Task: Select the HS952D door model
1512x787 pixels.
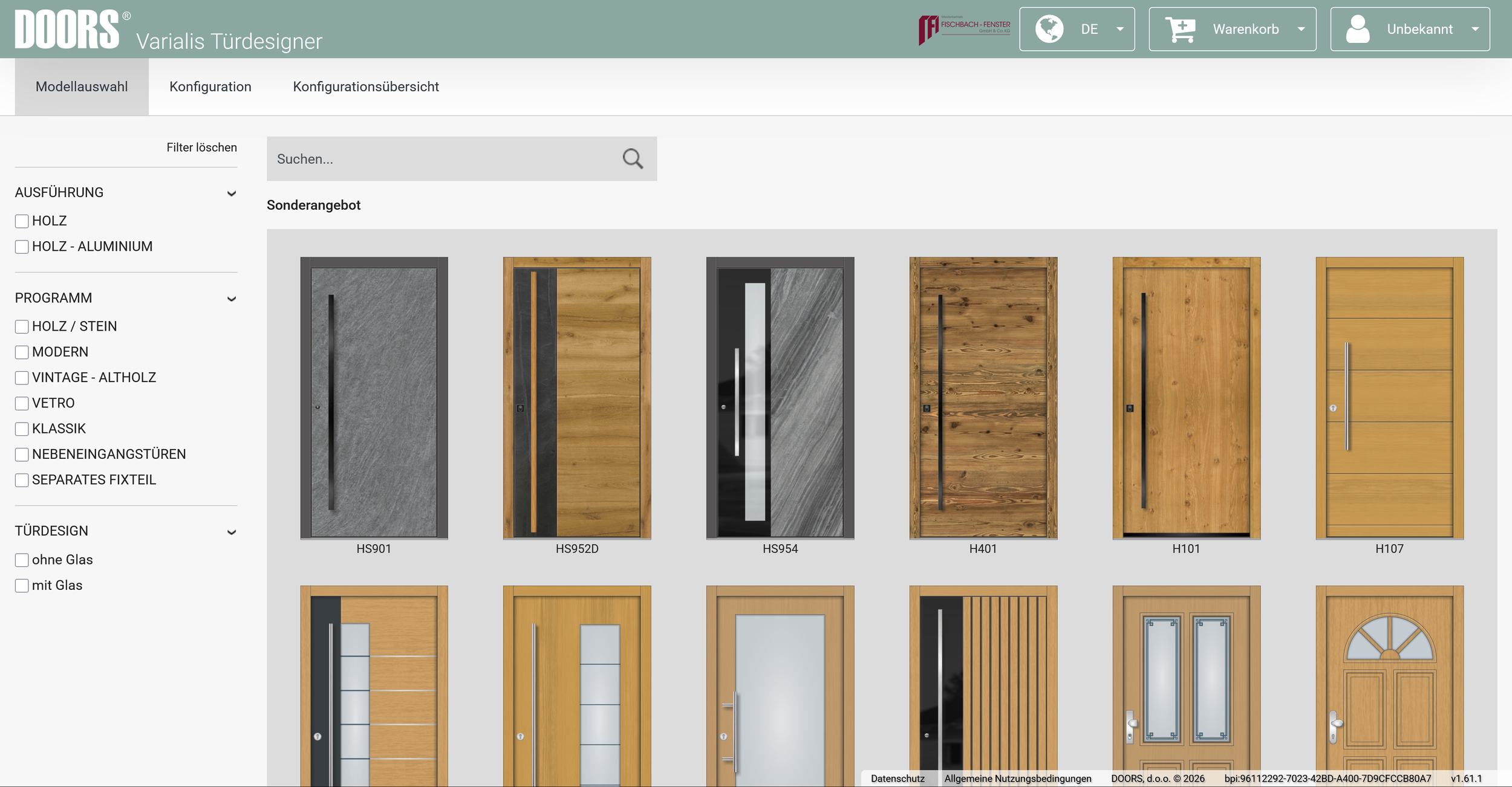Action: (577, 398)
